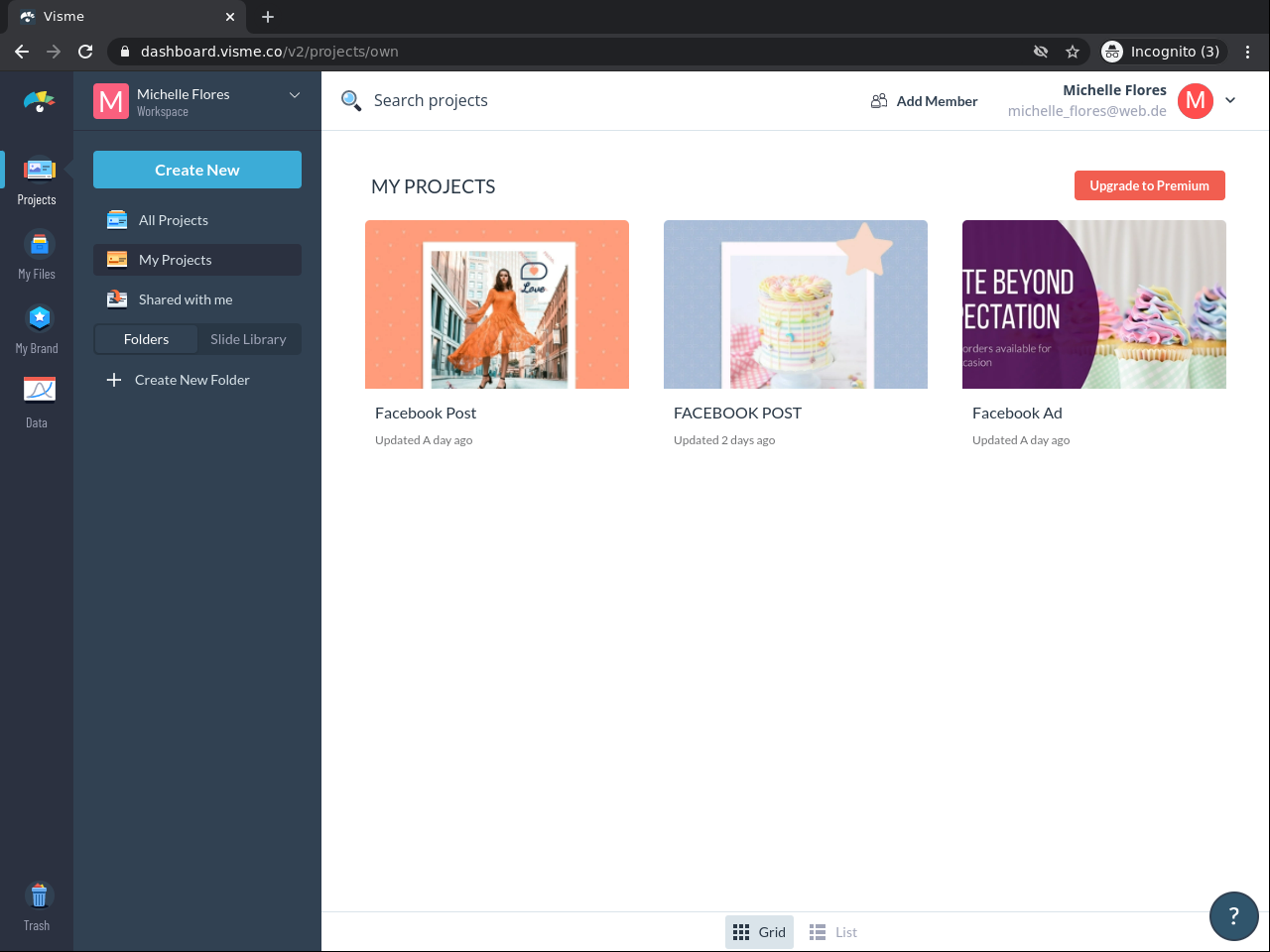Click the 'Facebook Ad' title text
The image size is (1270, 952).
pos(1017,413)
